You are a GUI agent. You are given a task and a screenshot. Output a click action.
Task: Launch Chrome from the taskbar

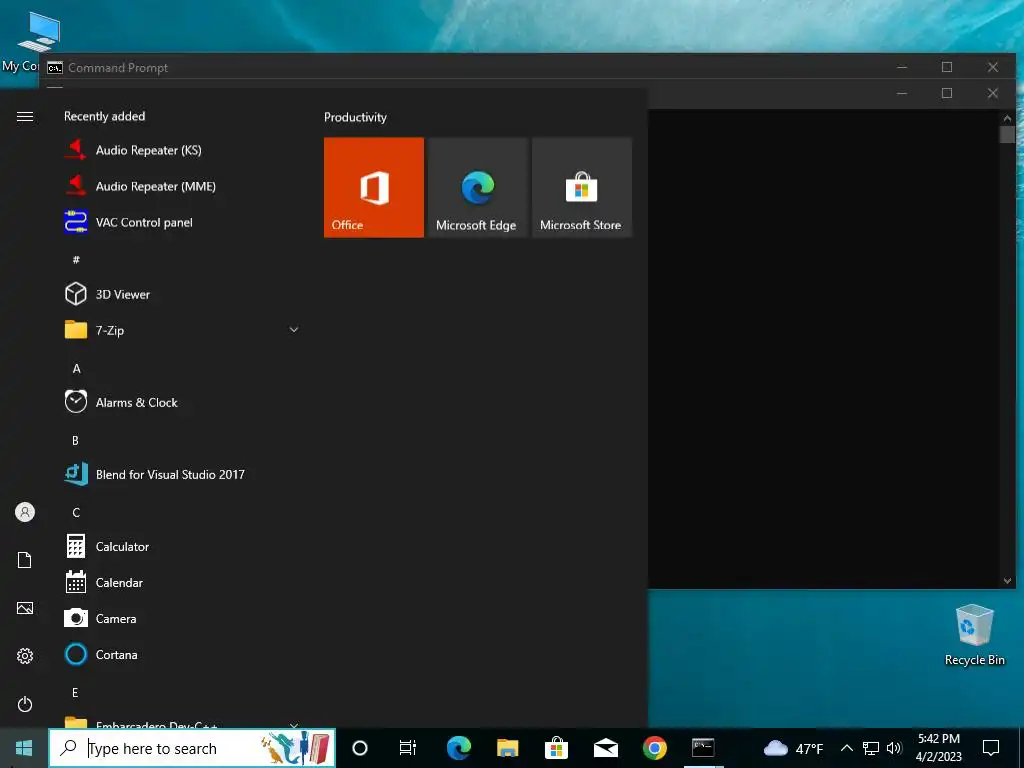[654, 748]
